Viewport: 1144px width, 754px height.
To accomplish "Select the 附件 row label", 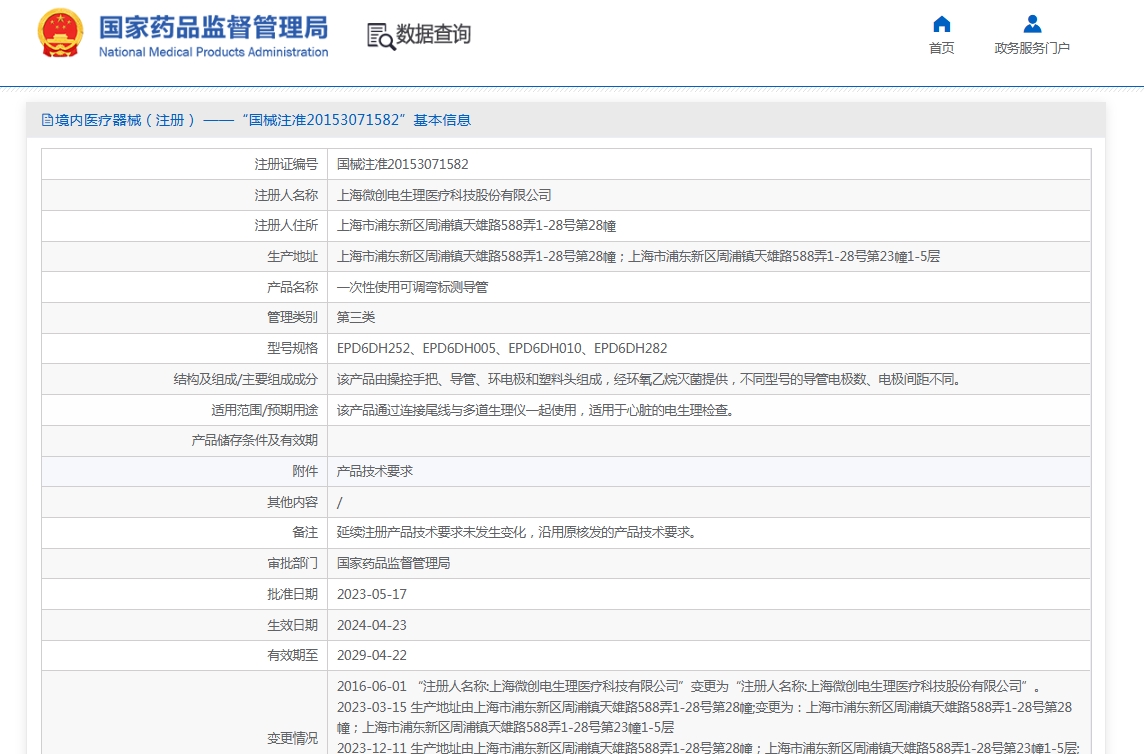I will [305, 472].
